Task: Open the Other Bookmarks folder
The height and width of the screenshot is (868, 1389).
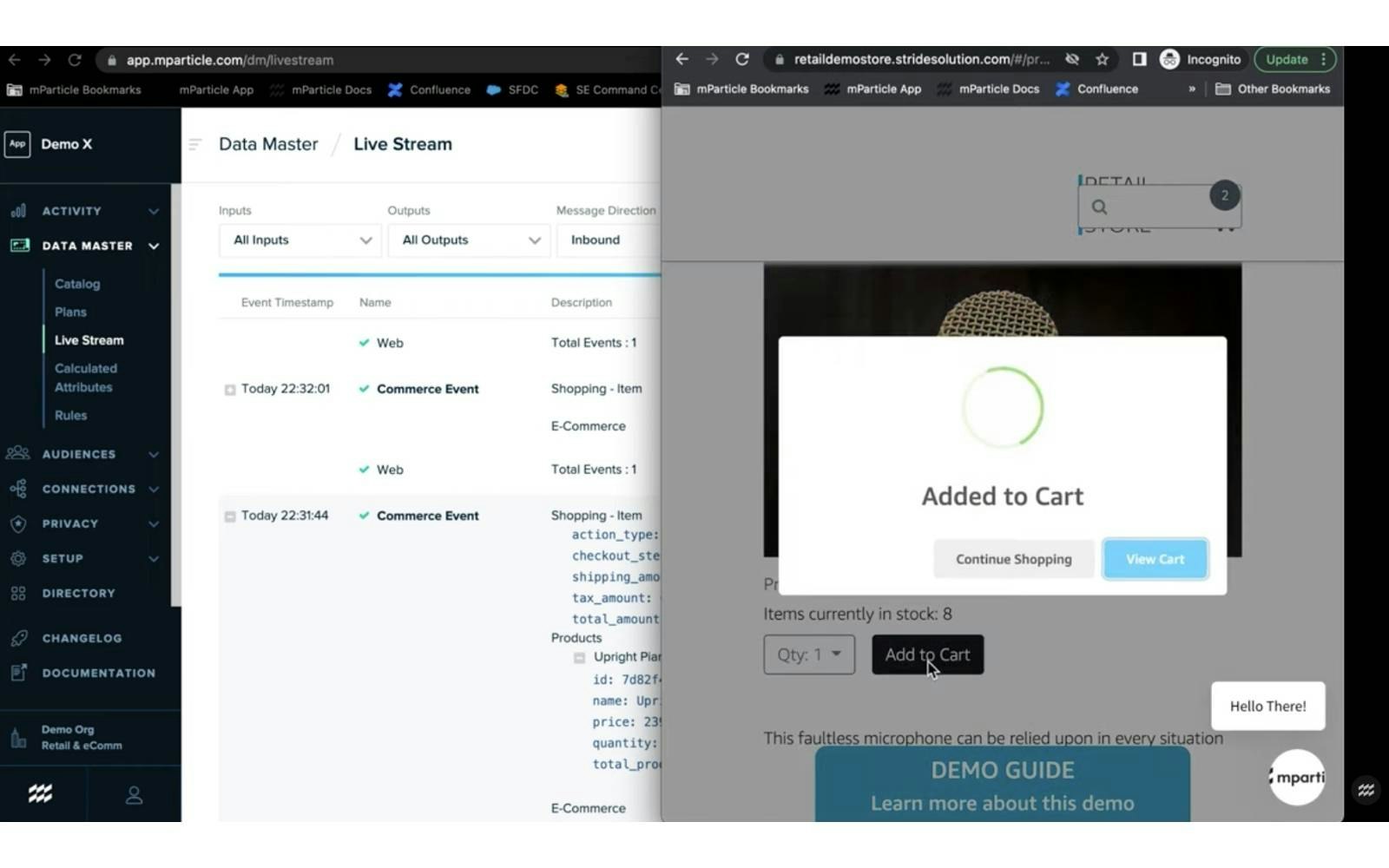Action: point(1273,89)
